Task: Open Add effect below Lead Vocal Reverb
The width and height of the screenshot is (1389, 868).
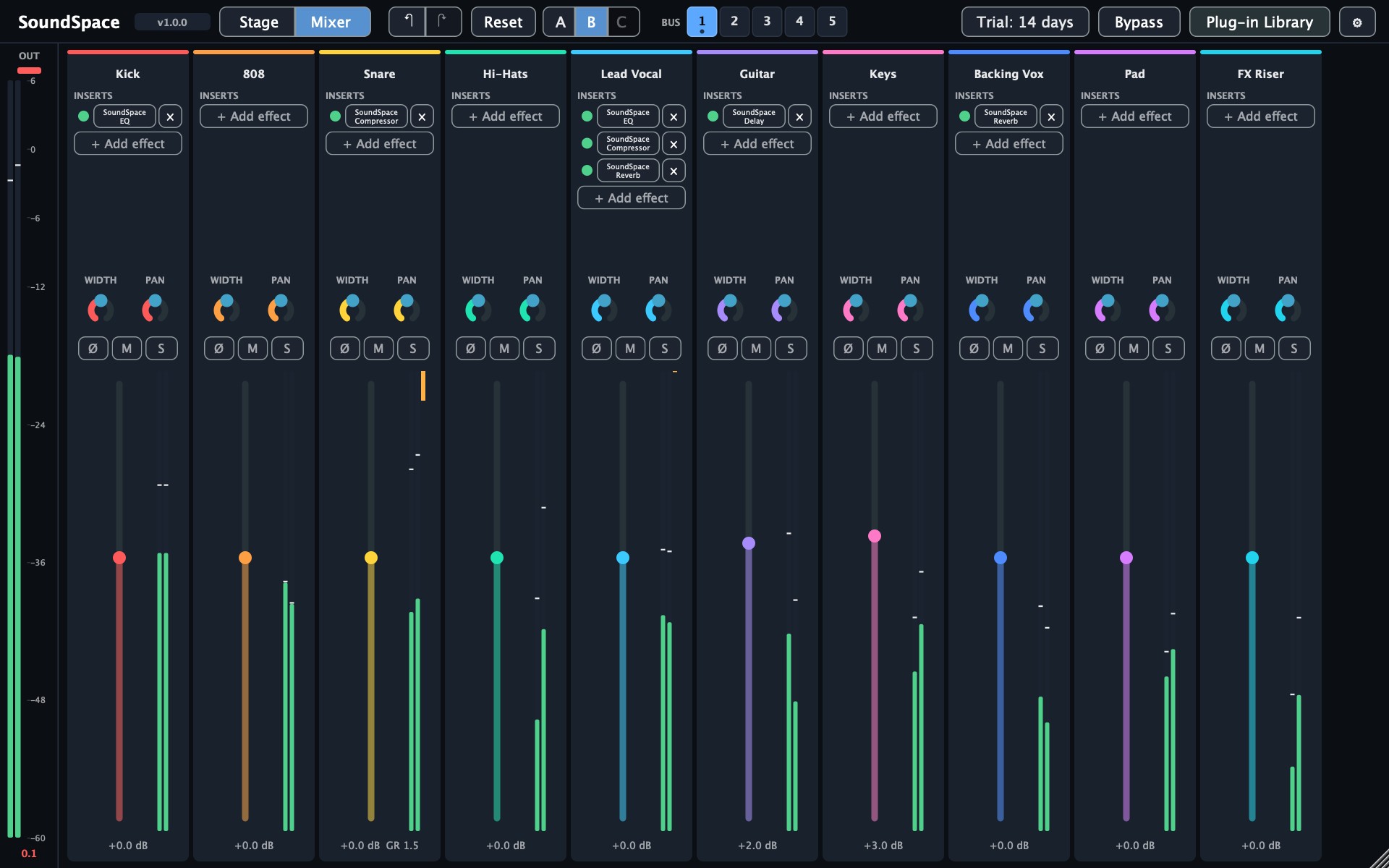Action: [x=632, y=198]
